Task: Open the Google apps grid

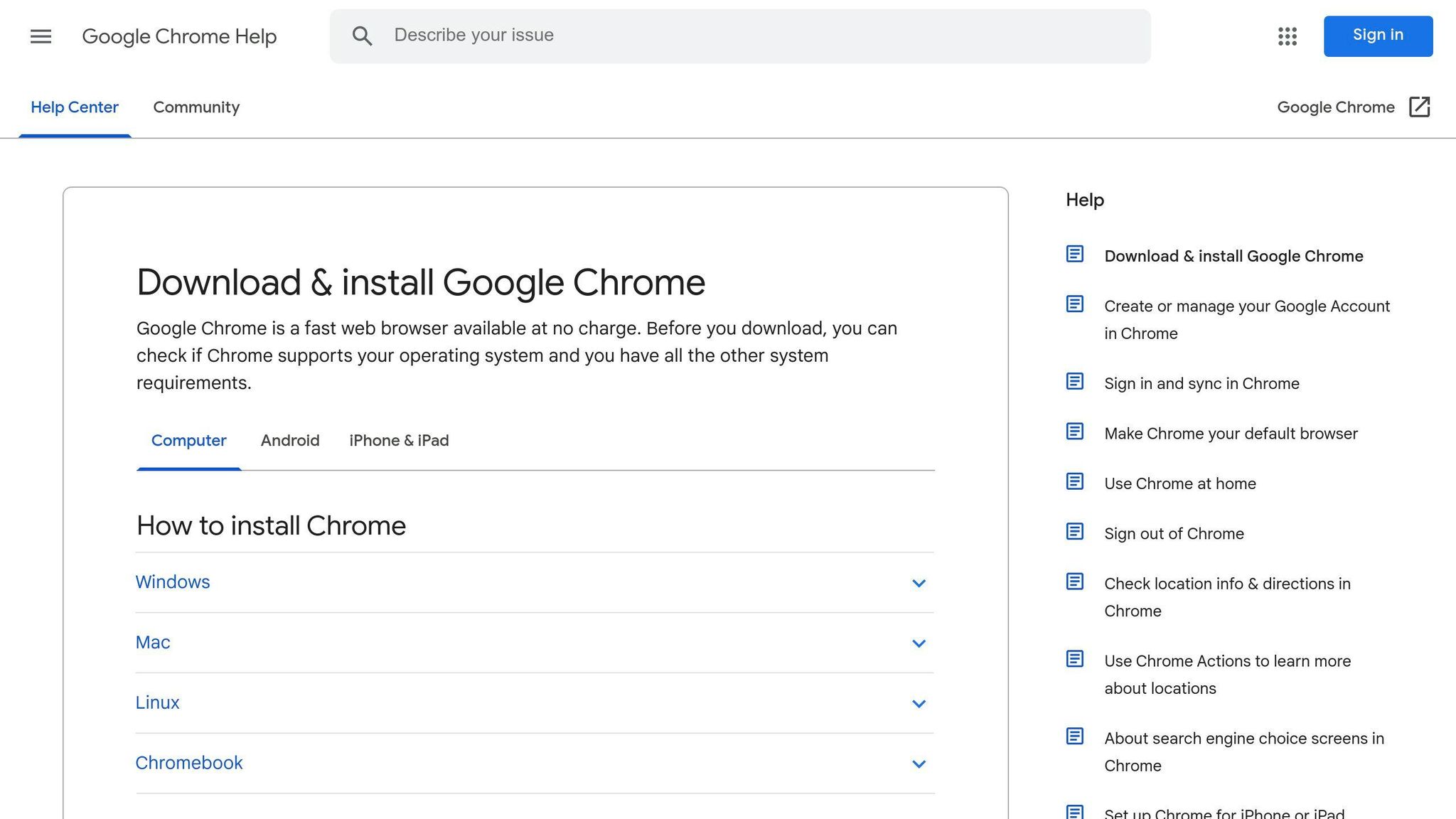Action: (x=1287, y=36)
